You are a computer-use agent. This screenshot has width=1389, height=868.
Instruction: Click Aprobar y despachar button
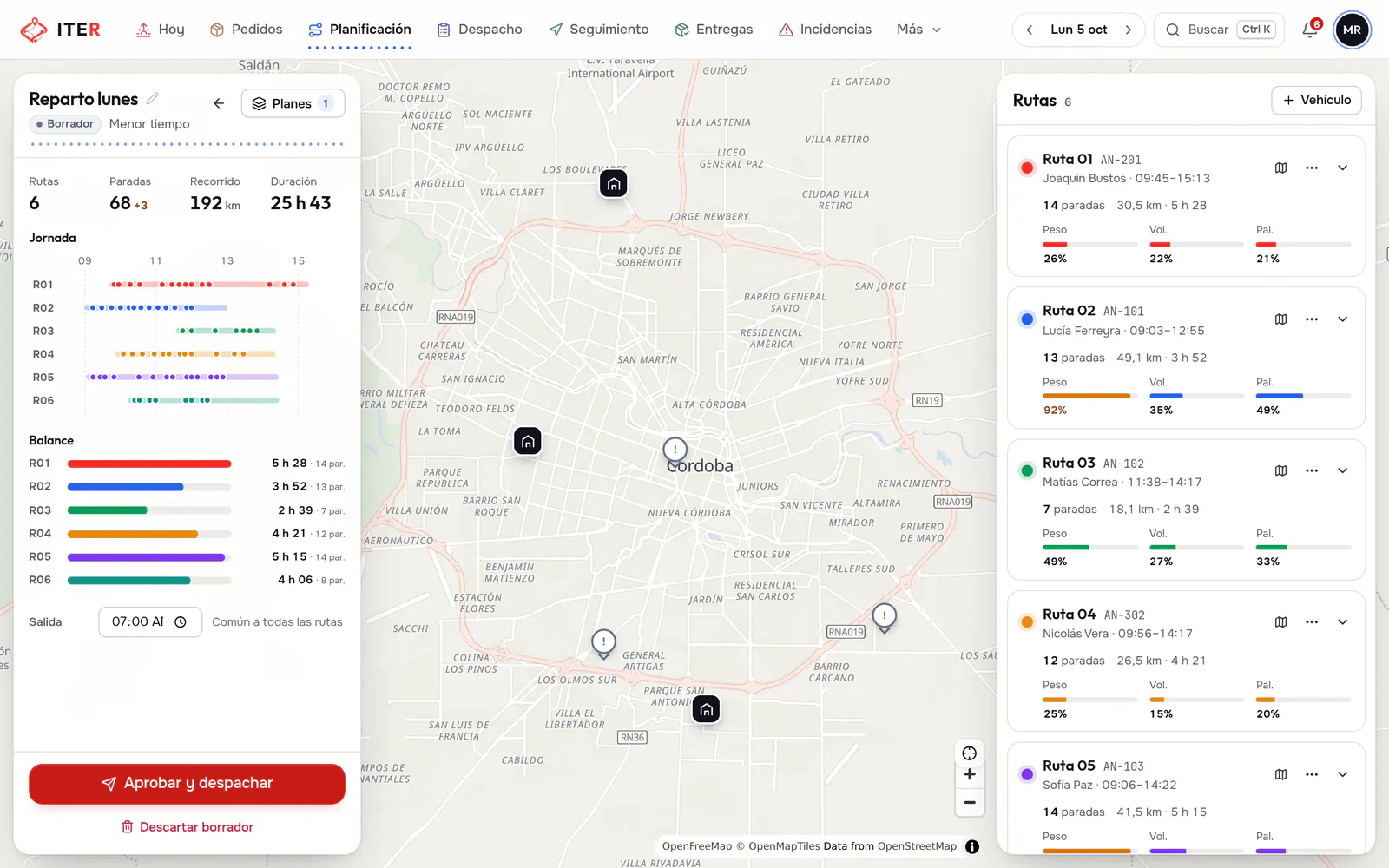click(x=187, y=784)
